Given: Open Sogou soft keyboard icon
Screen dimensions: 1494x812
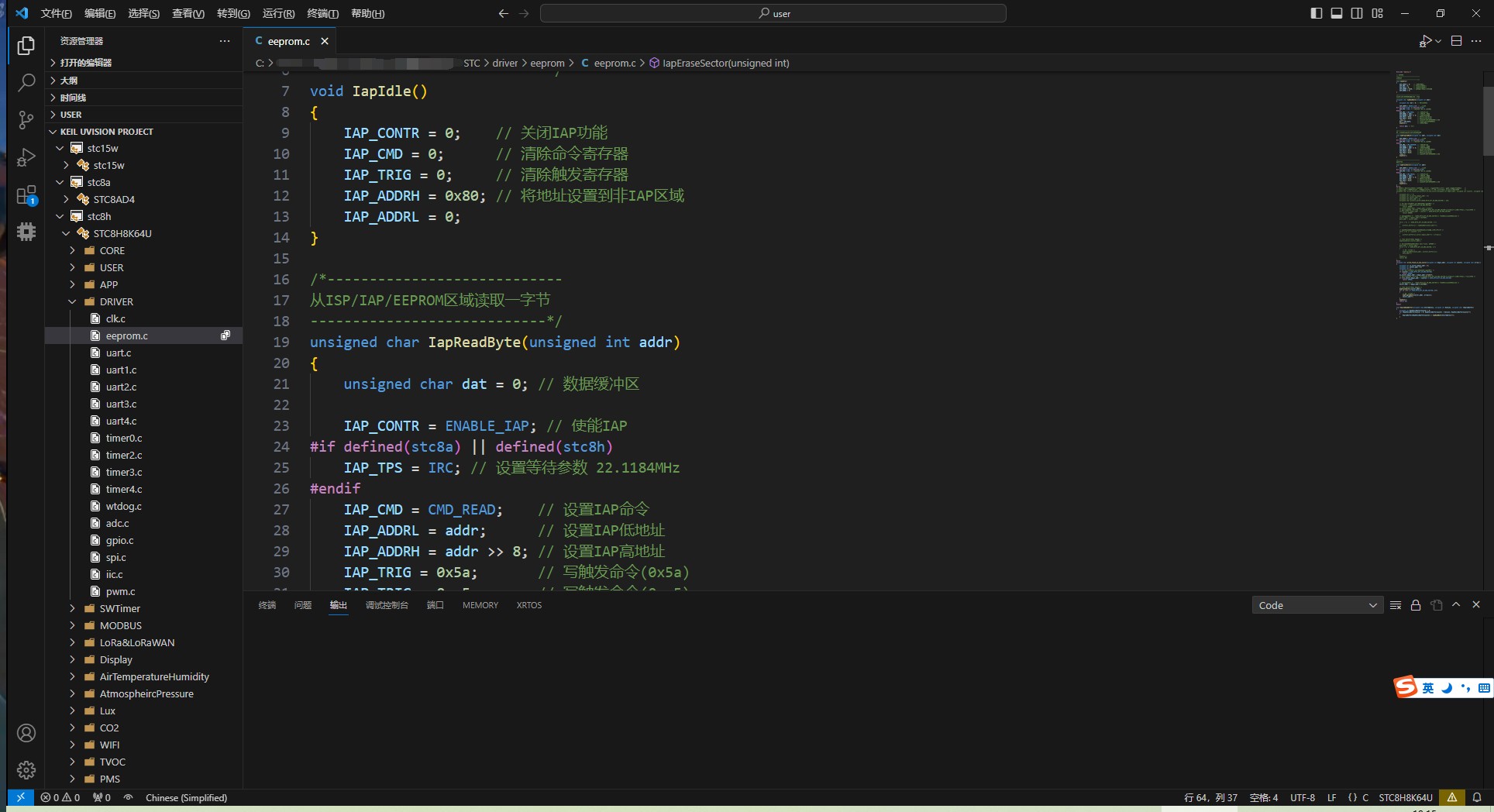Looking at the screenshot, I should coord(1484,688).
